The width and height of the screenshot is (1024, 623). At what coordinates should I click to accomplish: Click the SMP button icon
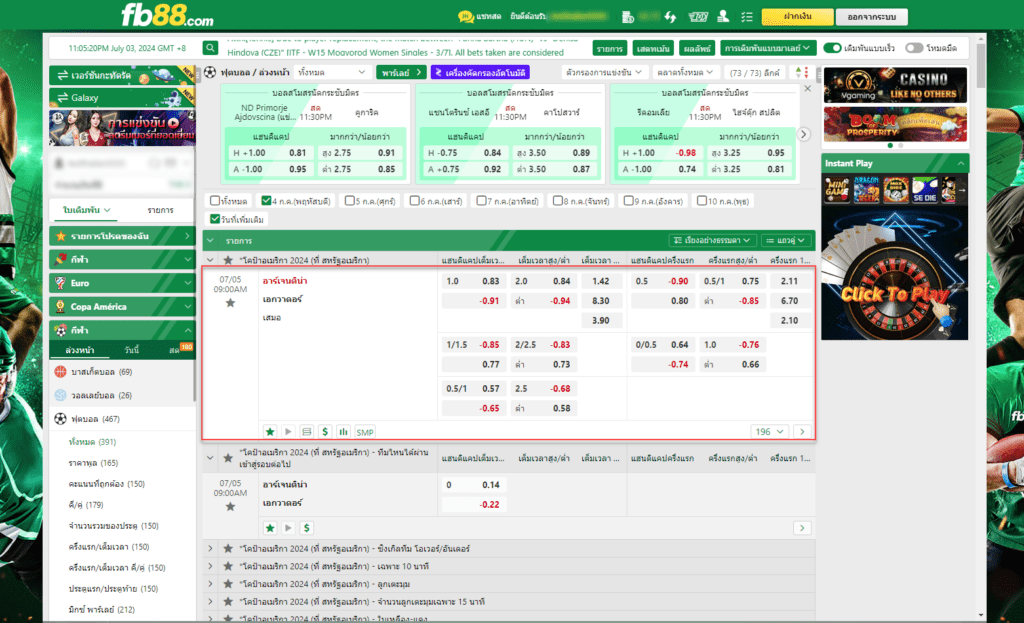click(365, 432)
